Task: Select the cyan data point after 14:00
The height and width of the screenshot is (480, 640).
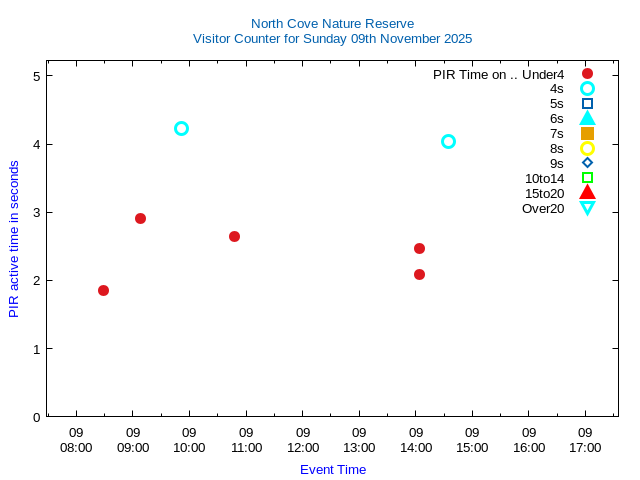Action: pos(448,141)
